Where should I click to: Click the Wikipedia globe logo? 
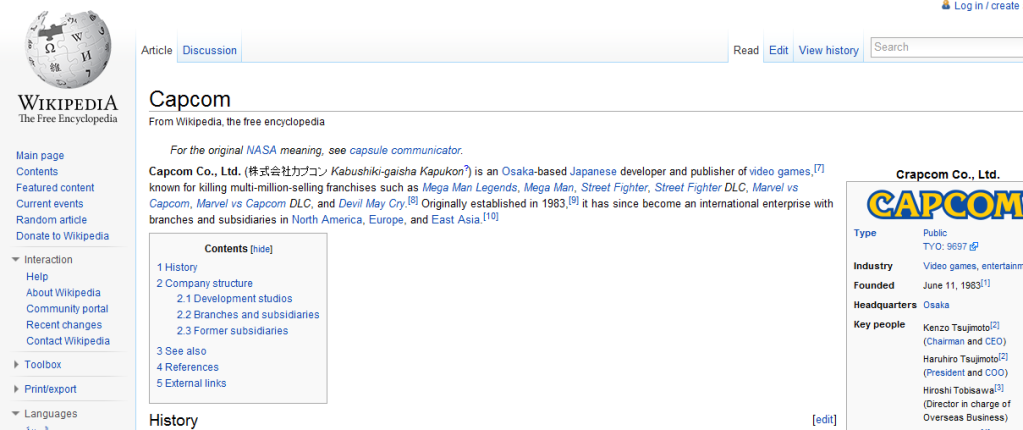(x=67, y=50)
